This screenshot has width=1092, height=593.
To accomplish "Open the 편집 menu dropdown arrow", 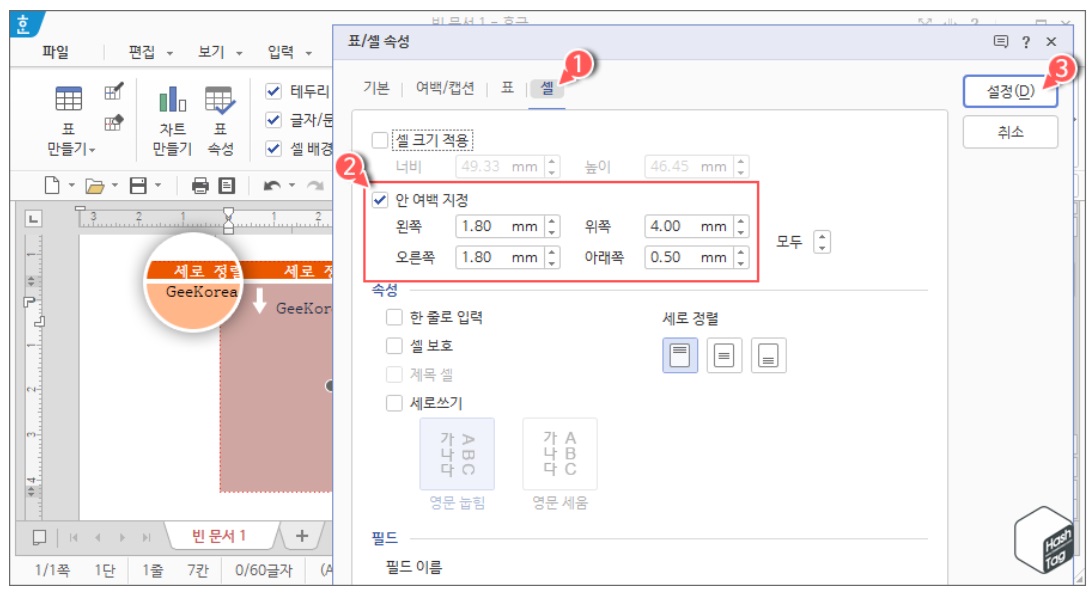I will tap(169, 54).
